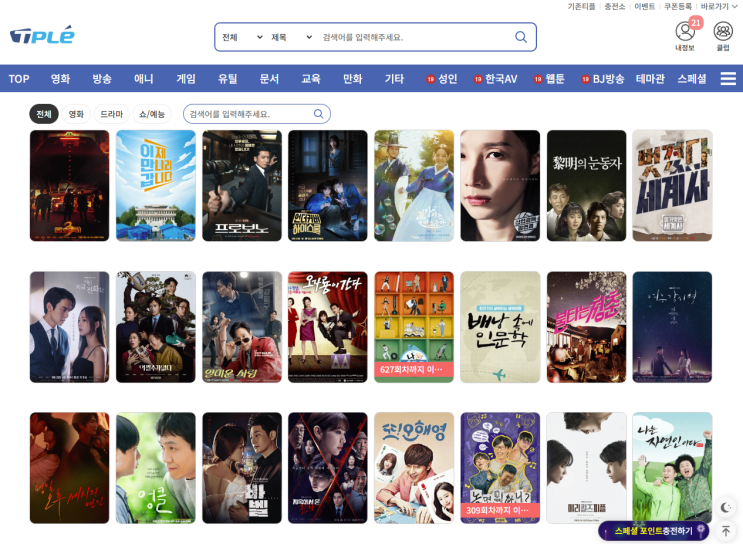
Task: Open the 나는 자연인이다 poster
Action: coord(672,468)
